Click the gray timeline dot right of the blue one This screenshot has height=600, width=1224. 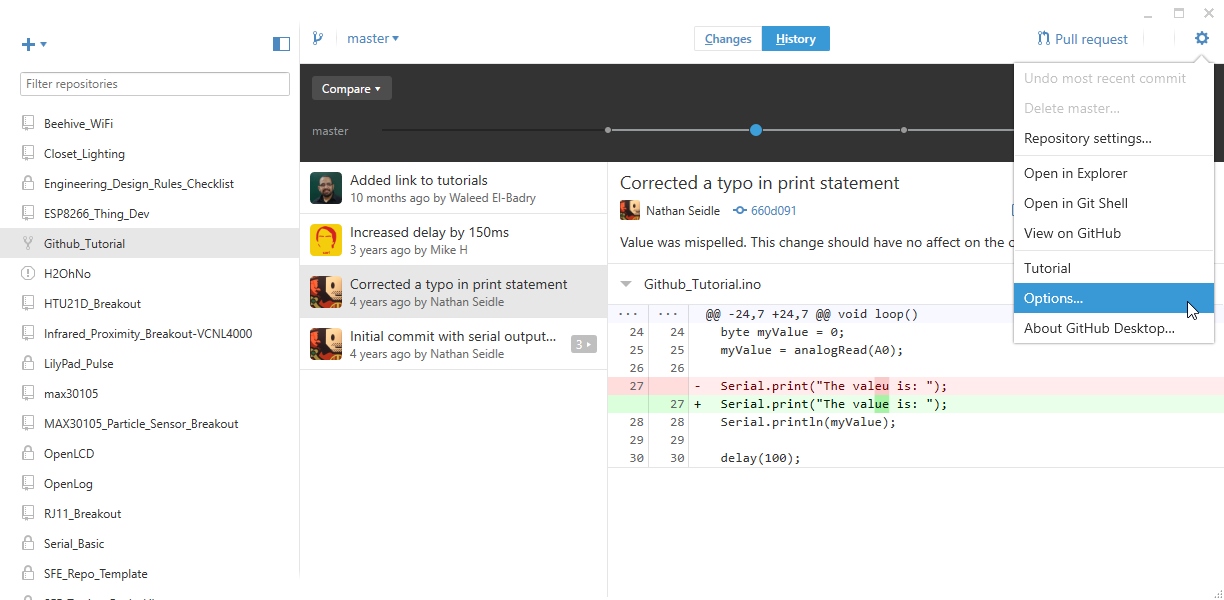[x=904, y=130]
